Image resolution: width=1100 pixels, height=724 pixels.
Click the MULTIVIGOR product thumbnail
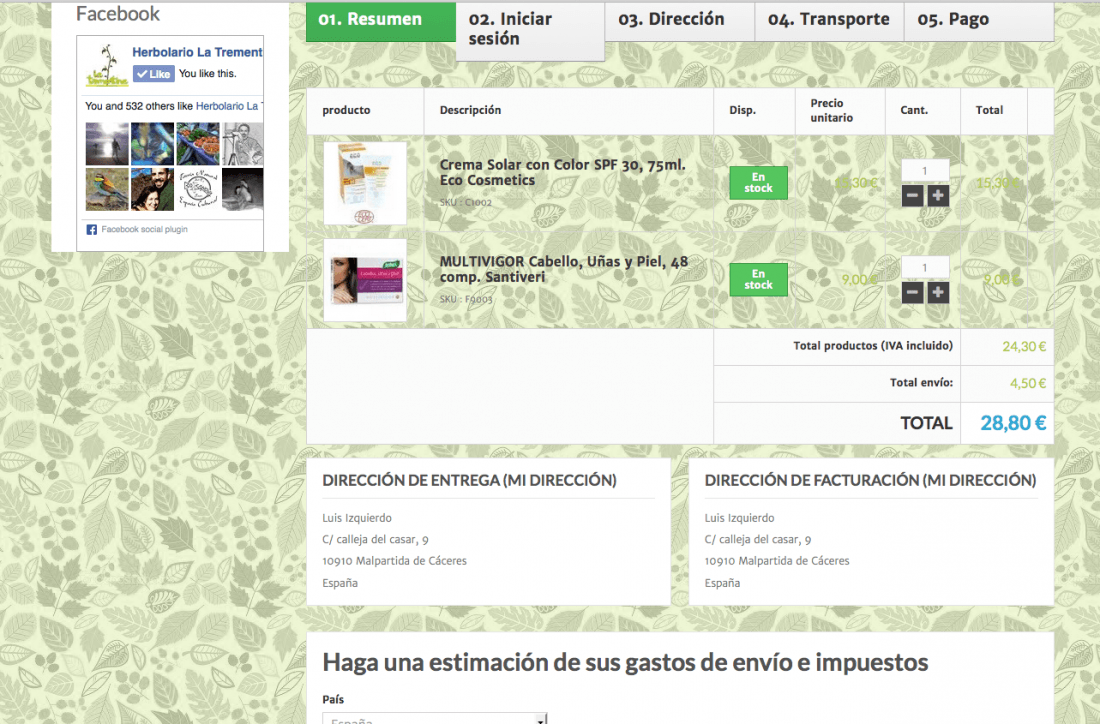click(365, 280)
